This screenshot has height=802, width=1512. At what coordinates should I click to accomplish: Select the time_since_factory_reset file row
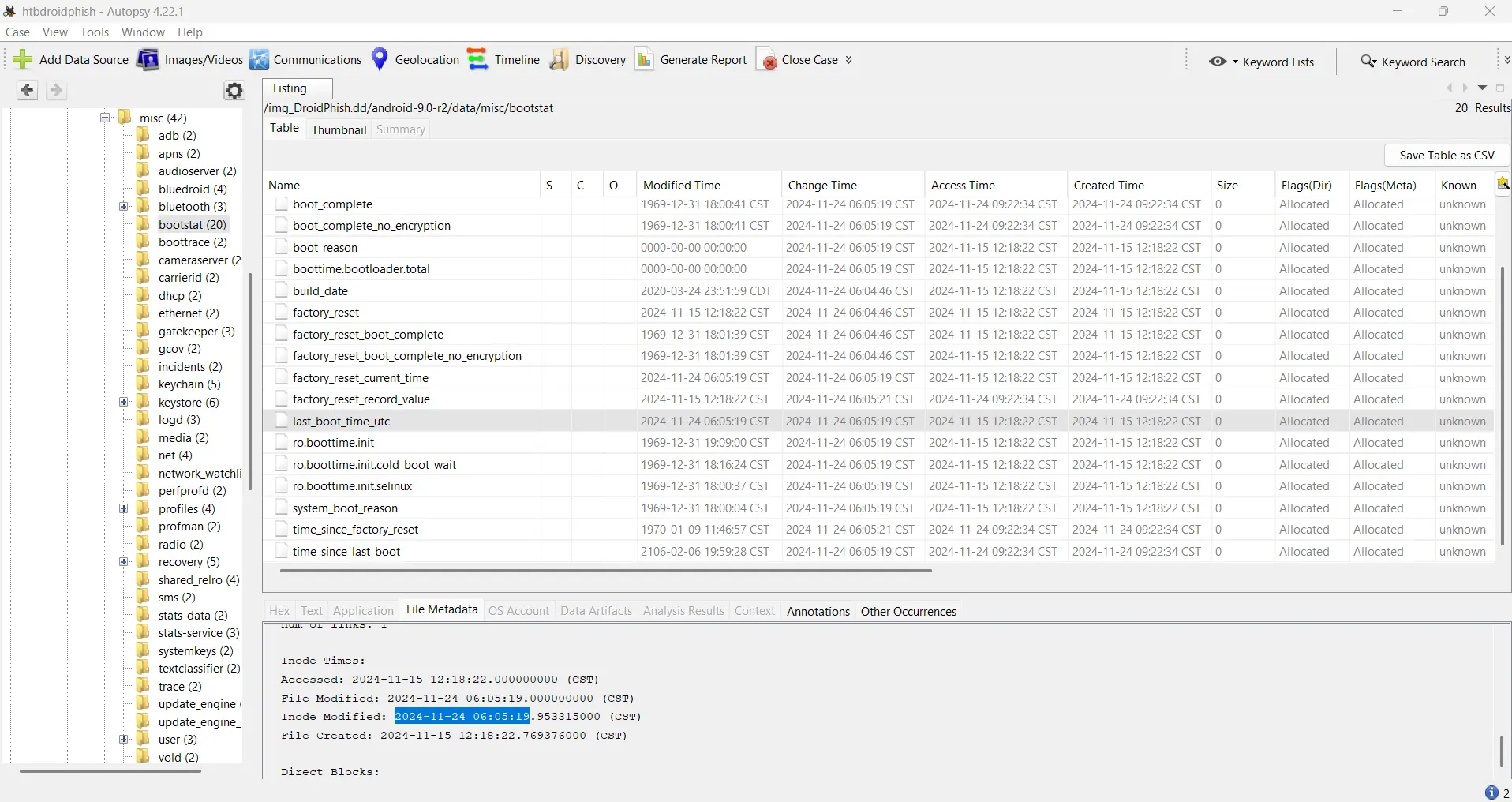coord(878,530)
